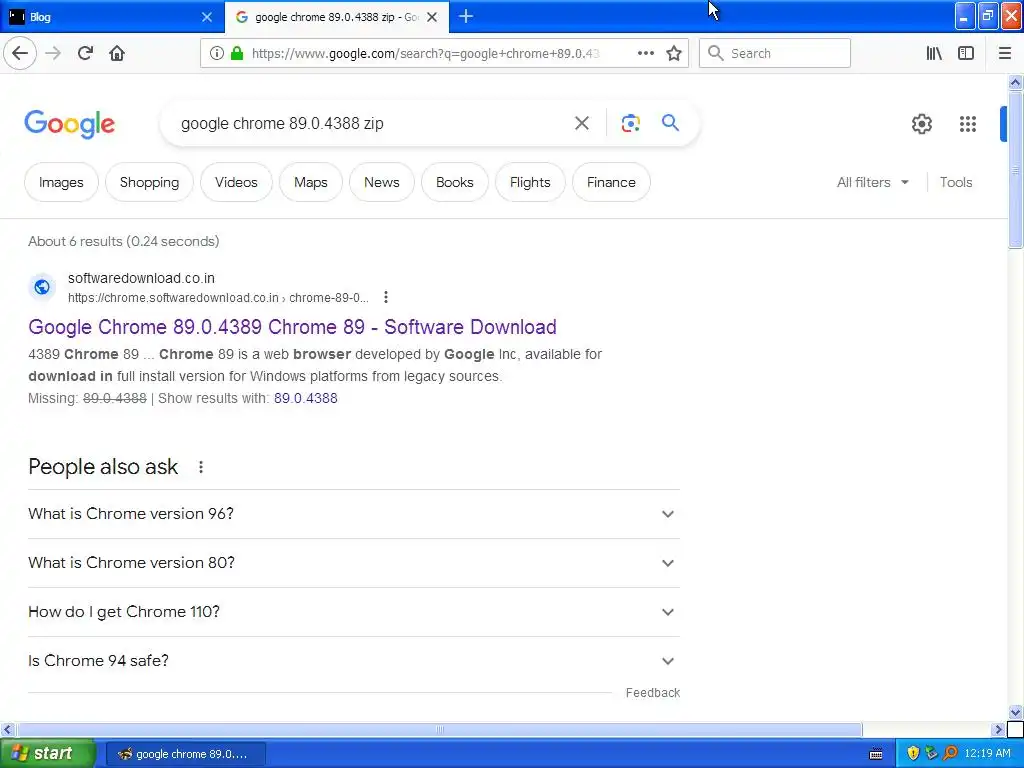Filter results by Images

pyautogui.click(x=61, y=182)
